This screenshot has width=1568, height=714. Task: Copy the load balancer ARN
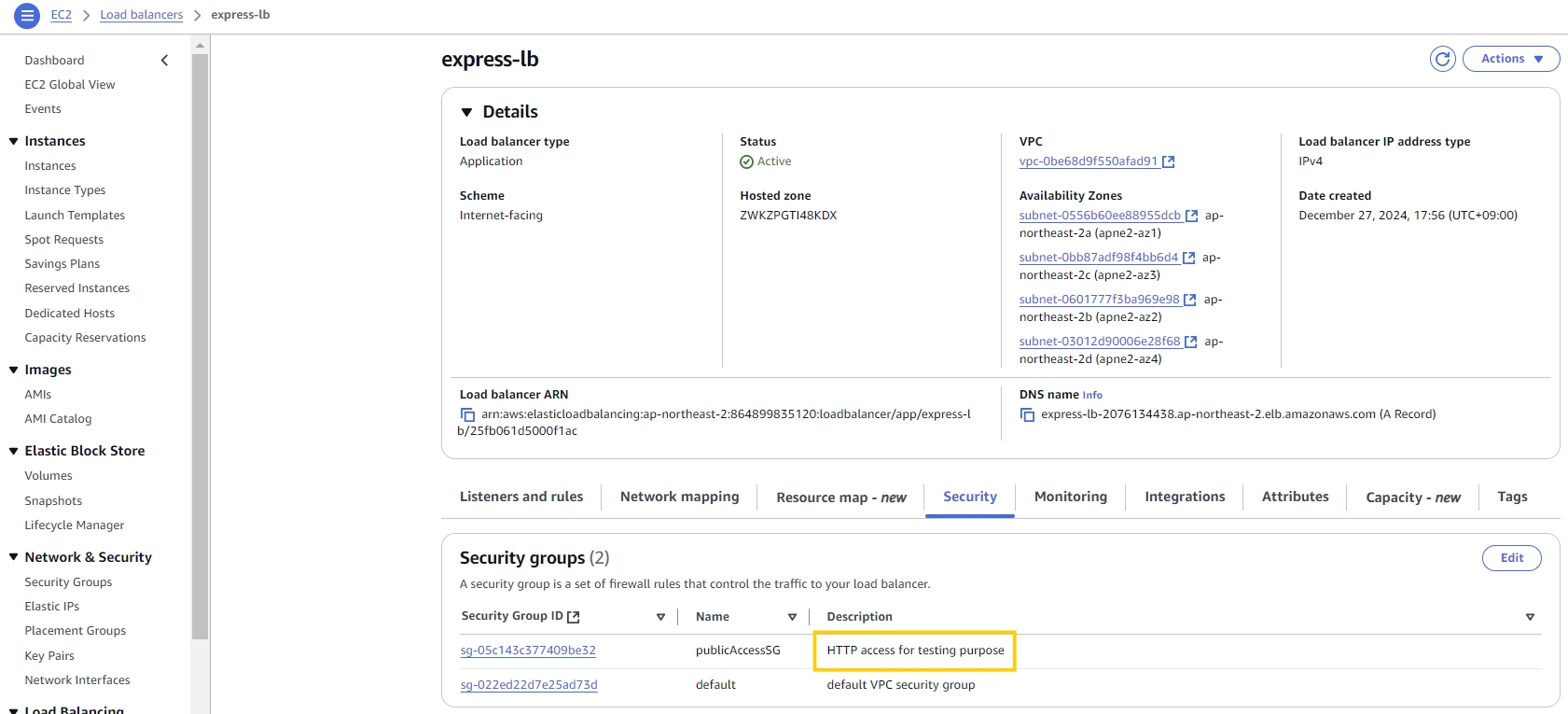click(467, 414)
